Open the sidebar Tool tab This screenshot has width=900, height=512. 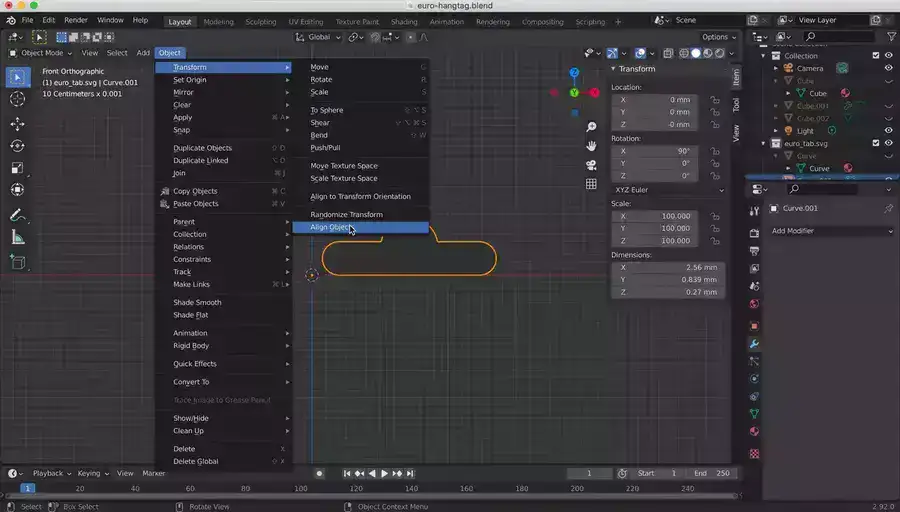point(736,105)
